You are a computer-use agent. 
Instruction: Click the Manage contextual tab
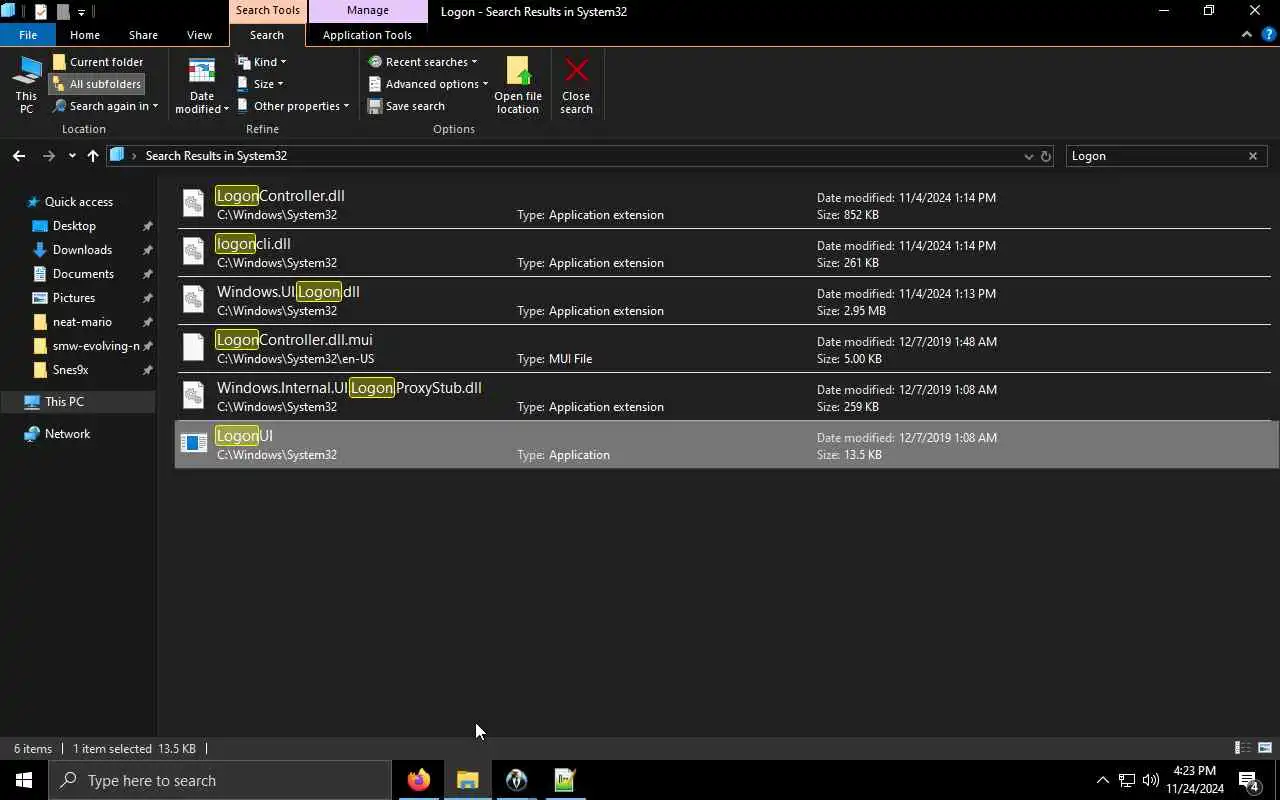coord(367,11)
